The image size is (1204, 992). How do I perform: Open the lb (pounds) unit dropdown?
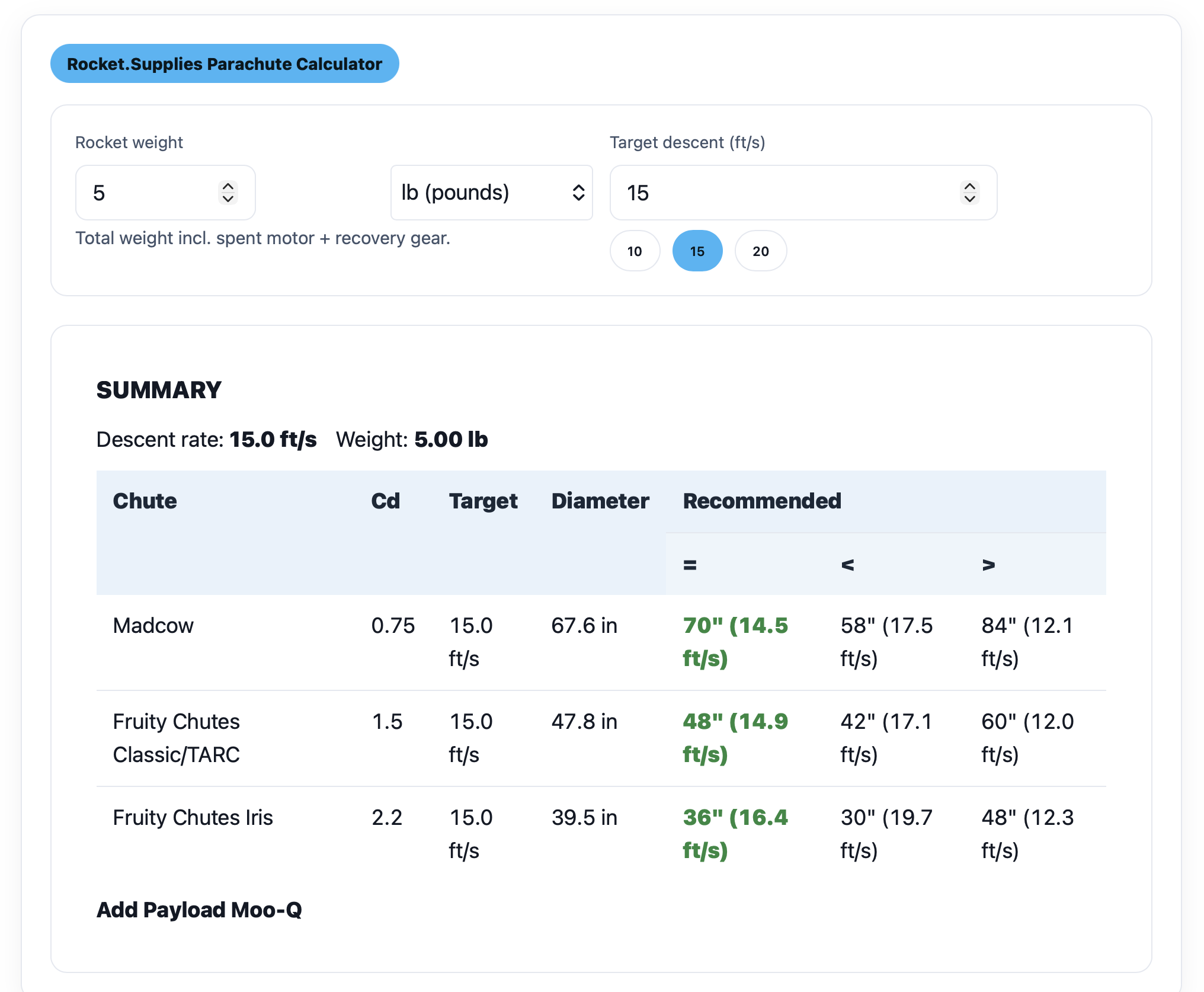pyautogui.click(x=491, y=193)
